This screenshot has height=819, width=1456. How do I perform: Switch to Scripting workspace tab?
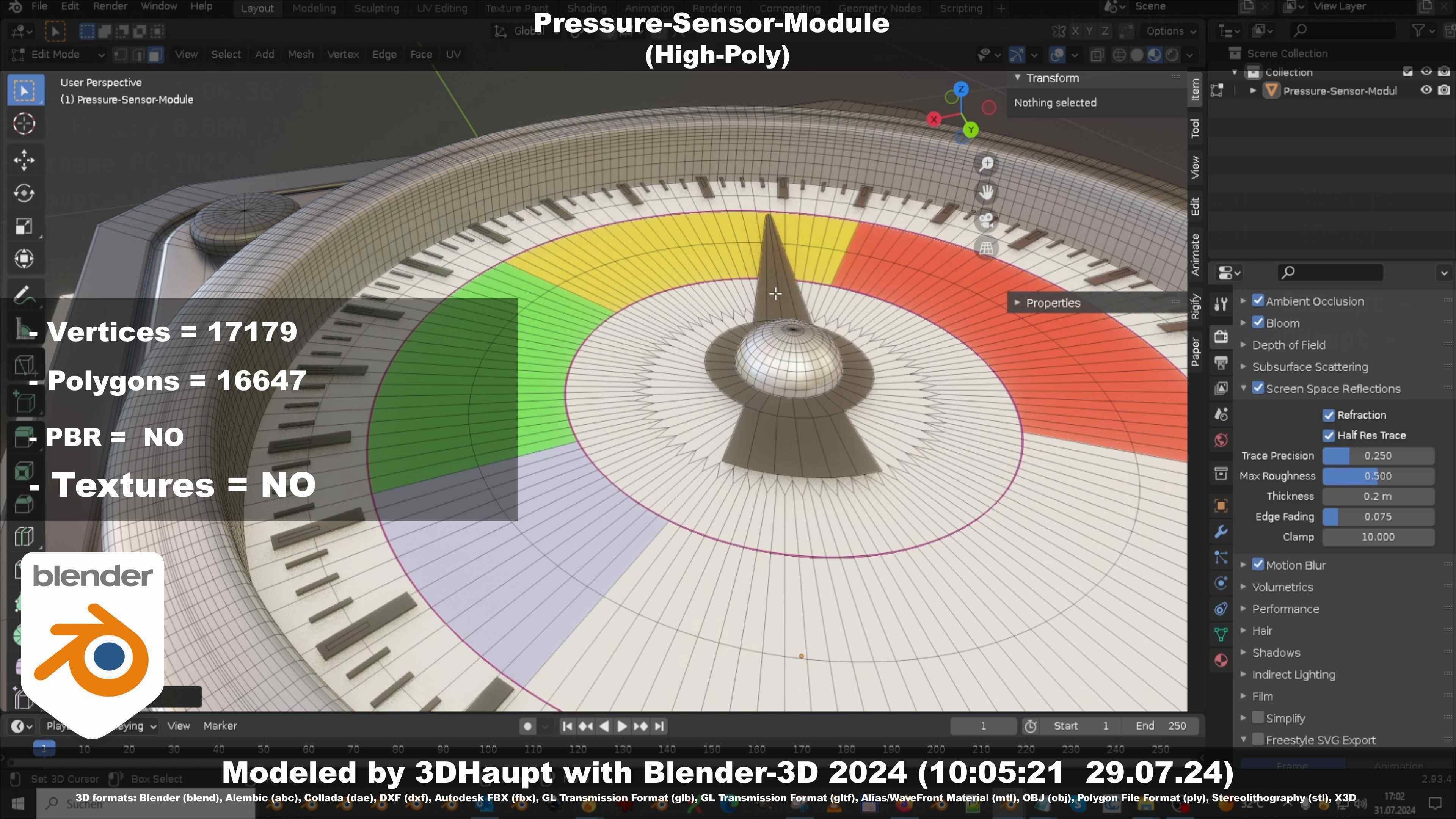961,8
